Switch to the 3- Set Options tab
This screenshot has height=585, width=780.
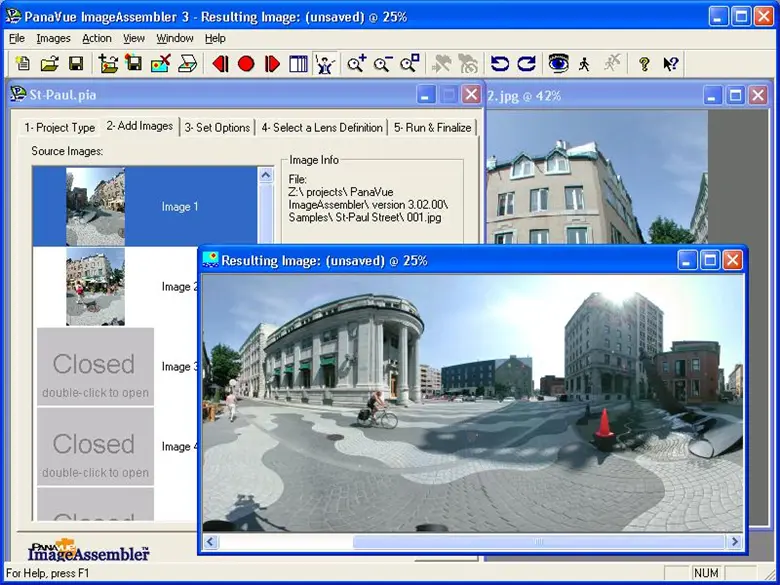point(218,128)
